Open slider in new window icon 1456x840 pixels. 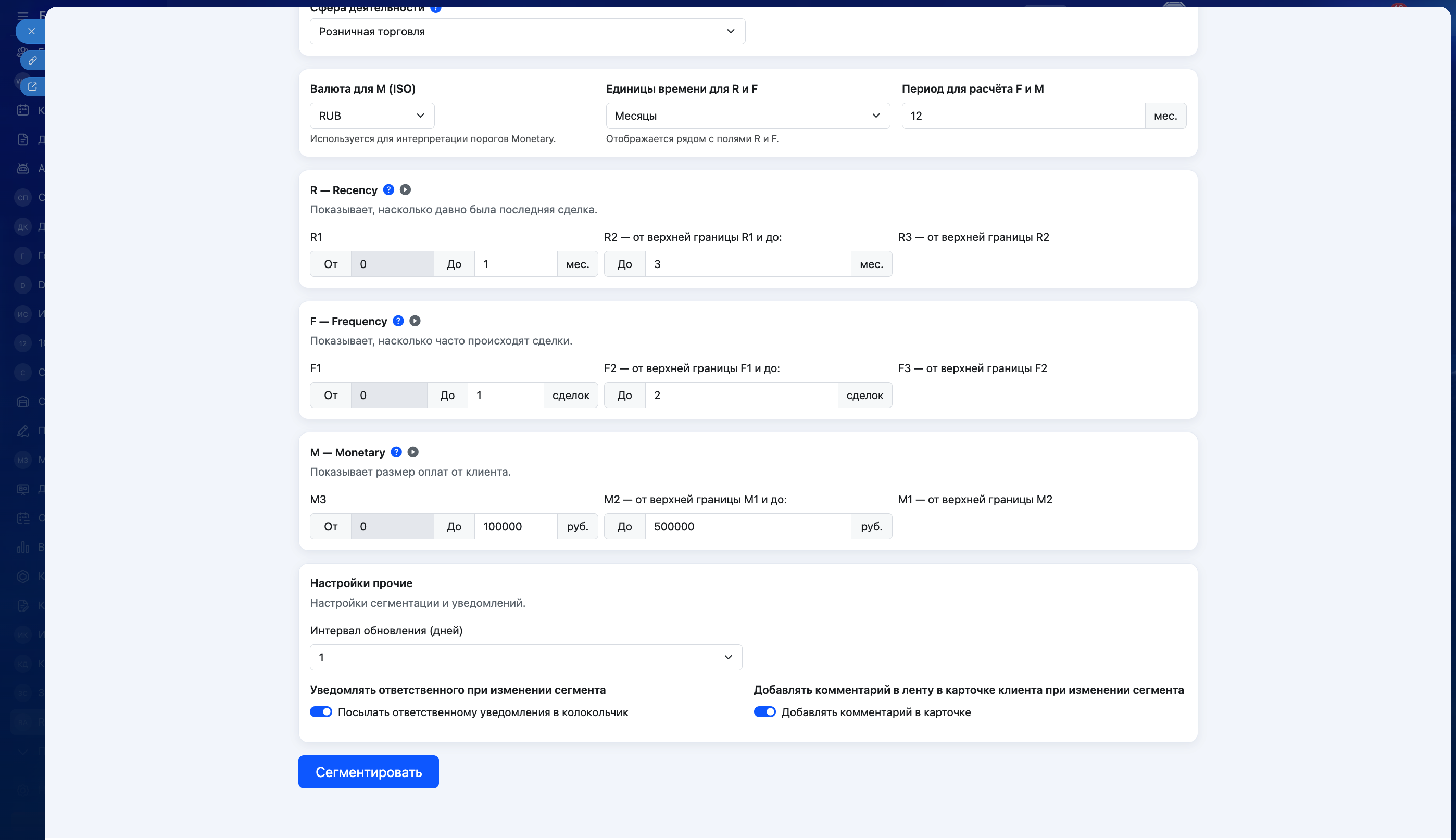(x=32, y=86)
